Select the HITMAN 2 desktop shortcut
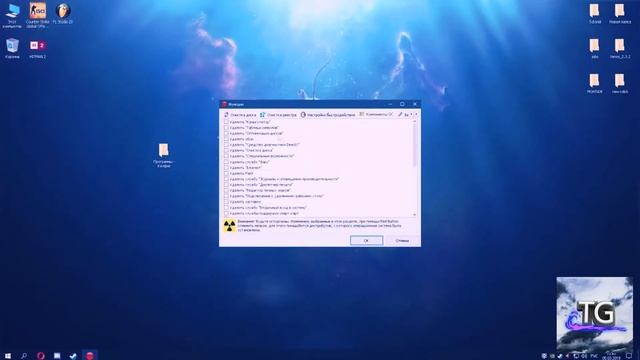 coord(38,49)
